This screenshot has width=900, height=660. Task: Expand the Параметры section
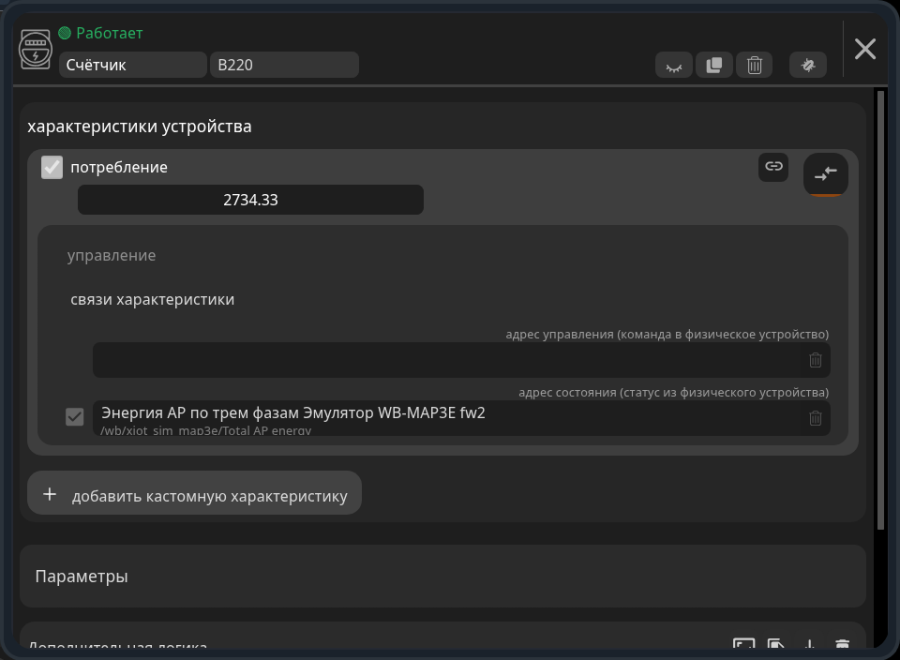[443, 576]
